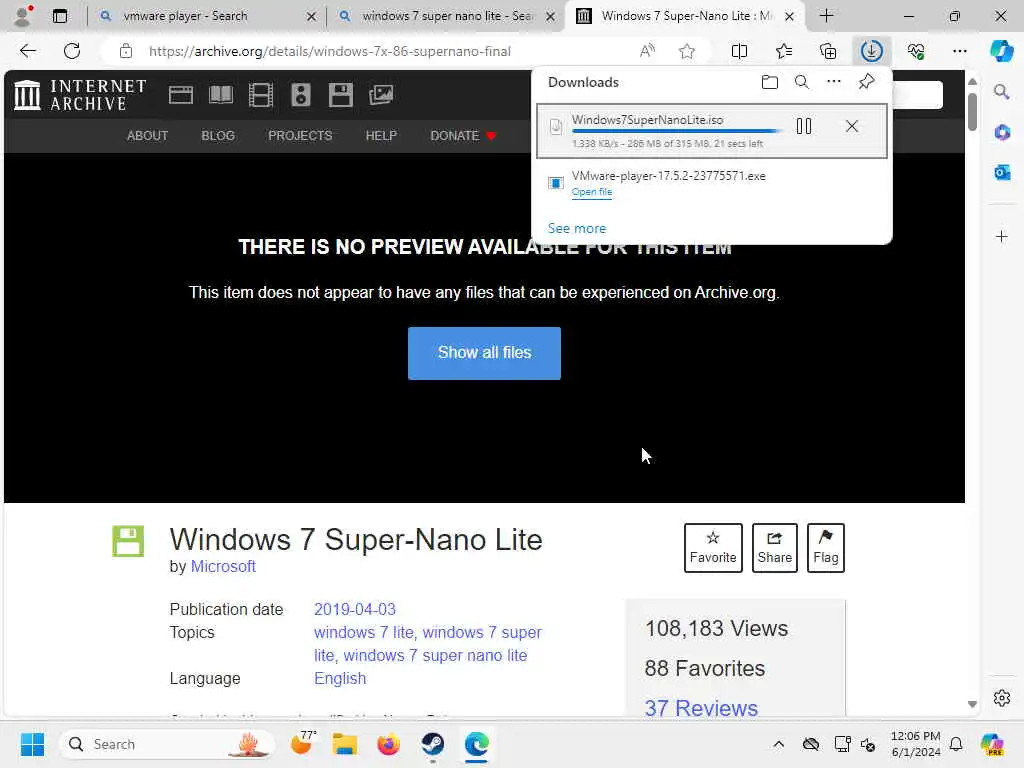Open downloads folder icon in Downloads panel
Viewport: 1024px width, 768px height.
[769, 82]
